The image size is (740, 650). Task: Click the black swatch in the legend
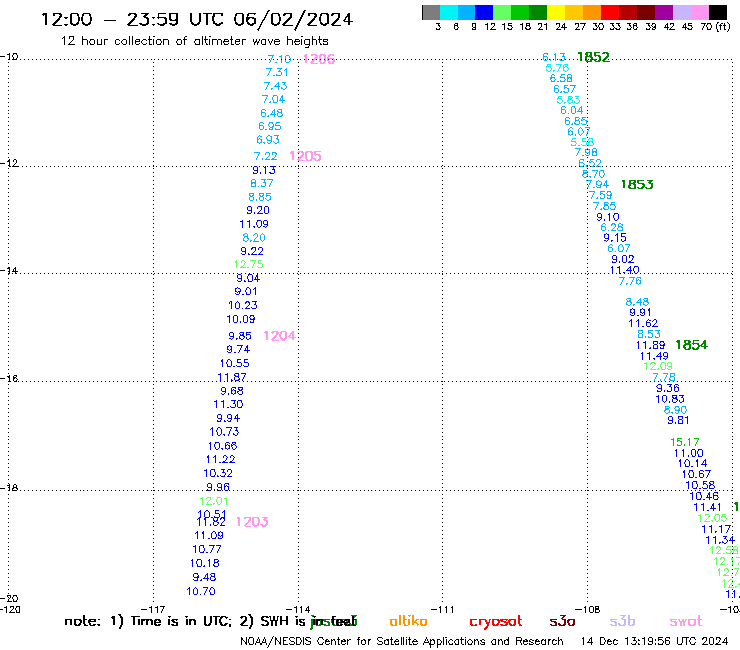tap(718, 12)
